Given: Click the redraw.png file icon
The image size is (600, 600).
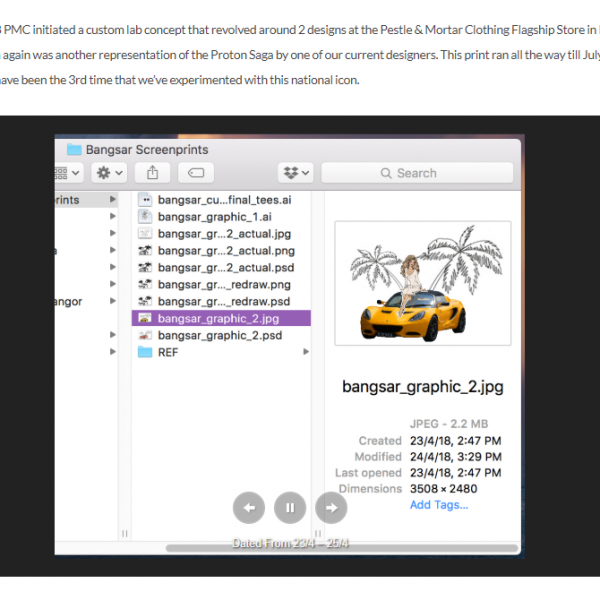Looking at the screenshot, I should (x=144, y=284).
